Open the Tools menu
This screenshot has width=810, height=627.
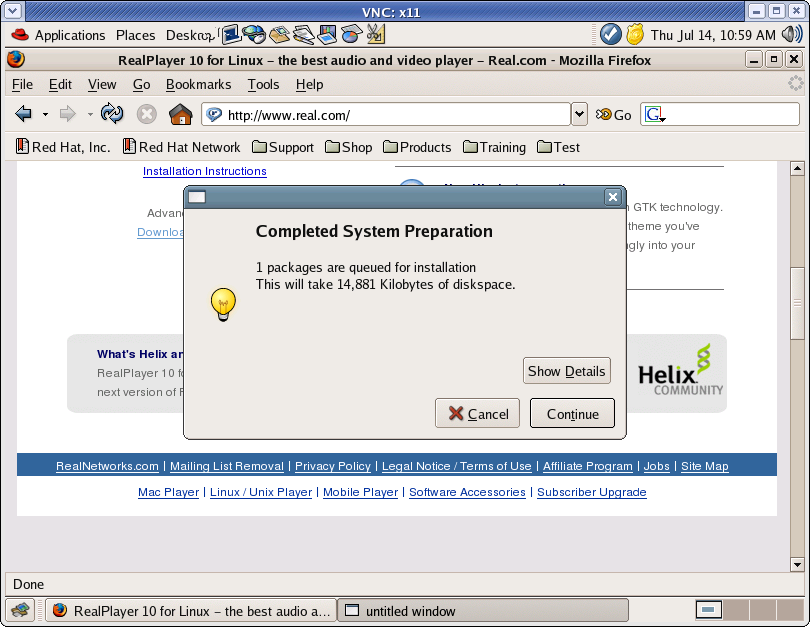point(263,84)
